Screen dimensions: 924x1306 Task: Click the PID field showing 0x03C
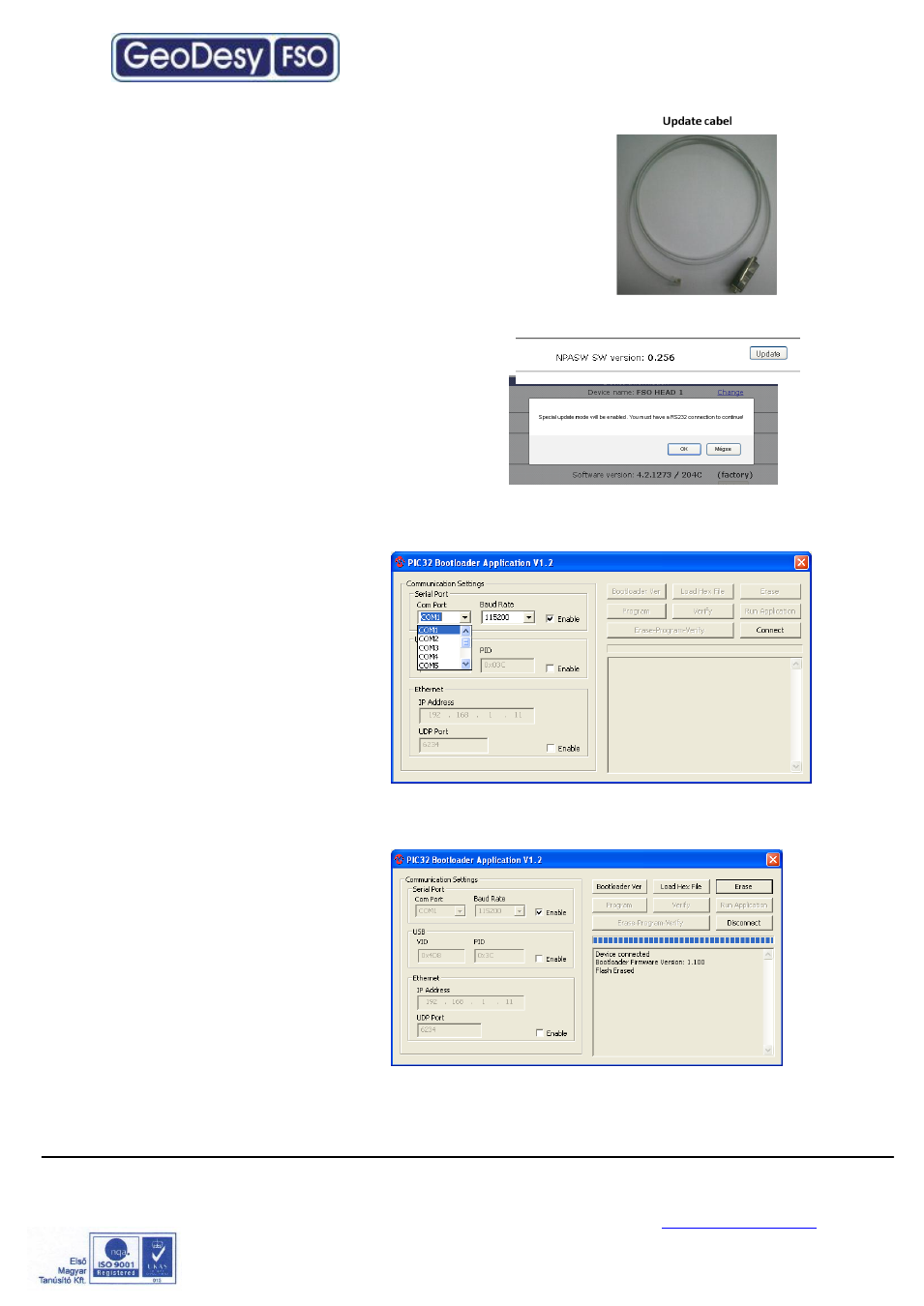point(507,665)
